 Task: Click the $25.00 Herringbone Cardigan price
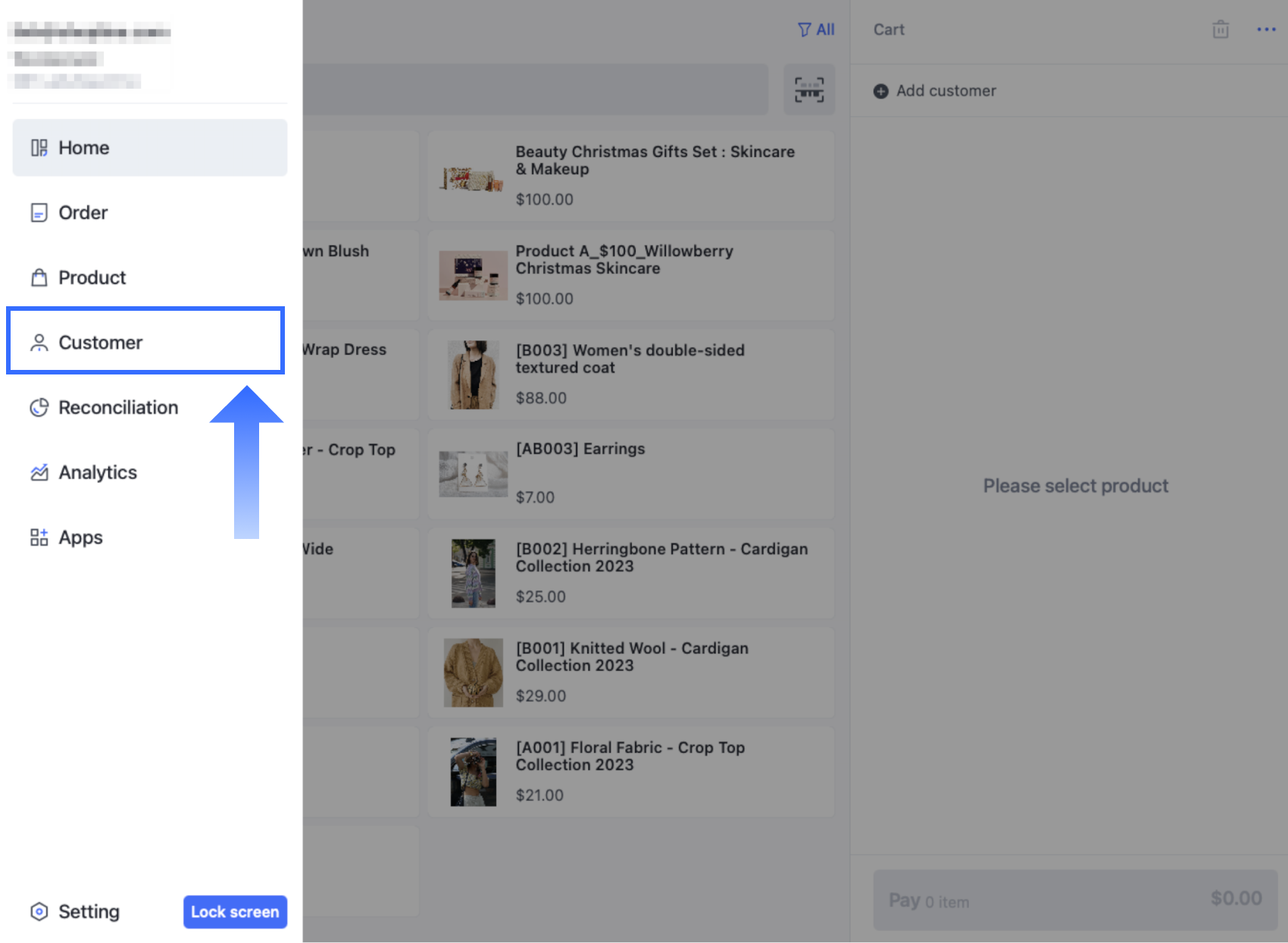(x=541, y=597)
